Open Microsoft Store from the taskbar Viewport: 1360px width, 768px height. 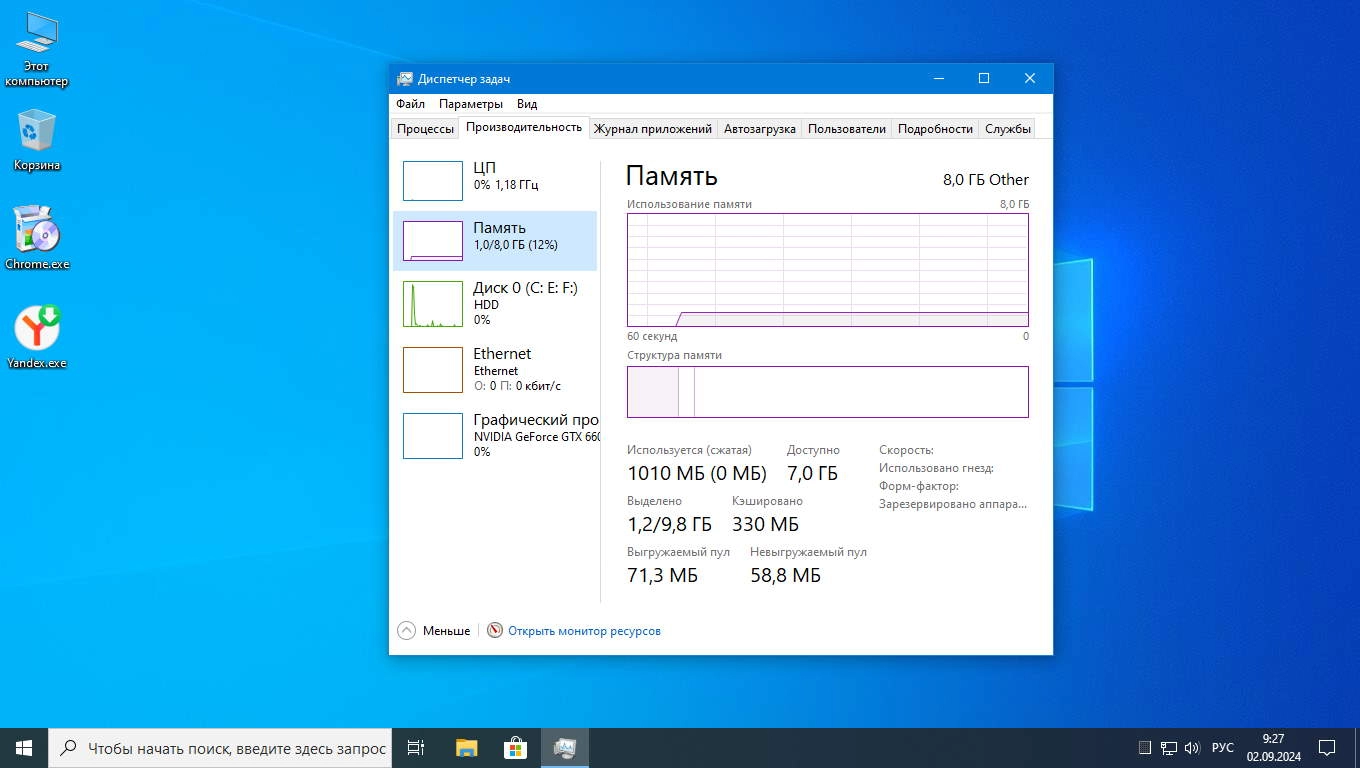pos(515,748)
